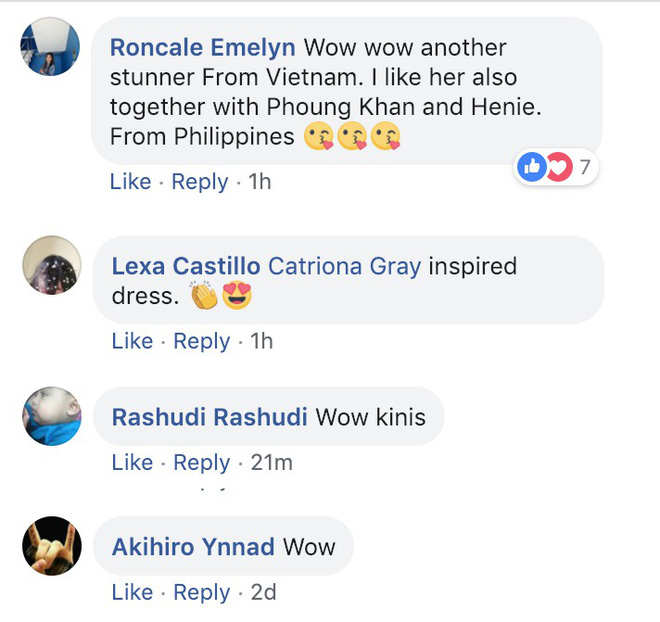Click the blue thumbs-up reaction icon
The image size is (660, 622).
pos(532,168)
